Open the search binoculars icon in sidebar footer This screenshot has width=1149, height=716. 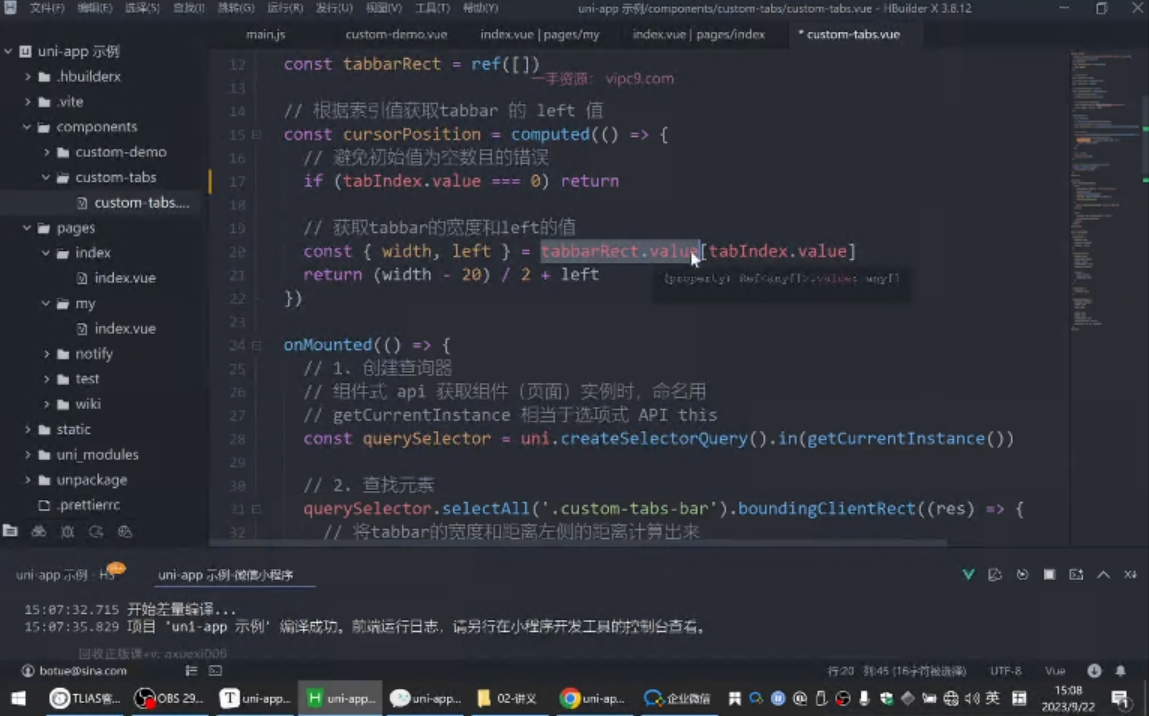click(39, 531)
